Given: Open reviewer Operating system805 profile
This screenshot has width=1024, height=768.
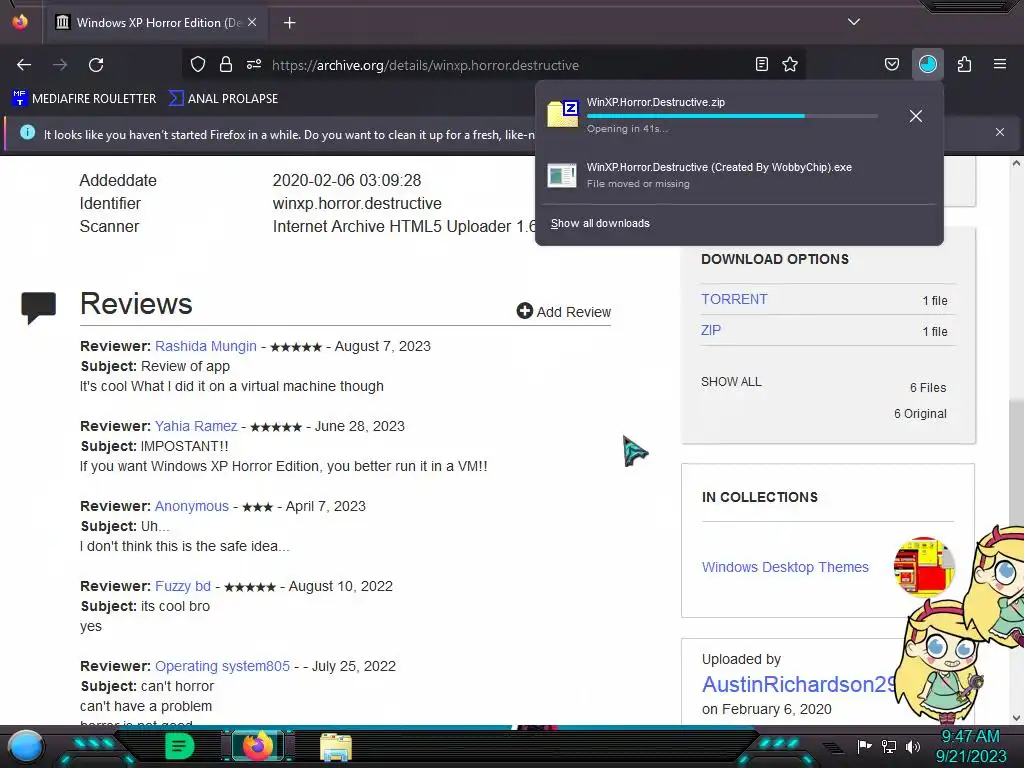Looking at the screenshot, I should coord(222,666).
